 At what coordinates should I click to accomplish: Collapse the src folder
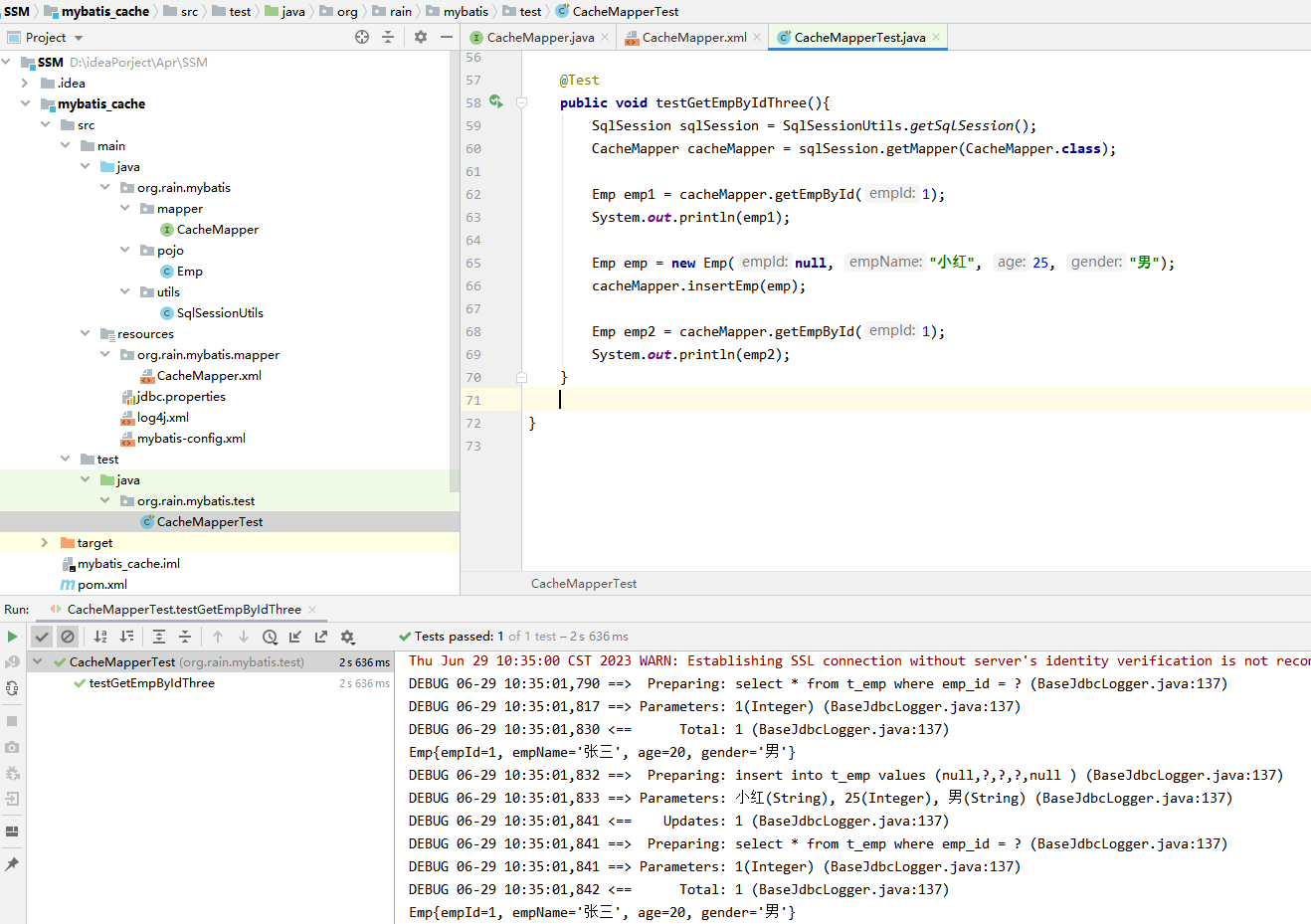45,124
